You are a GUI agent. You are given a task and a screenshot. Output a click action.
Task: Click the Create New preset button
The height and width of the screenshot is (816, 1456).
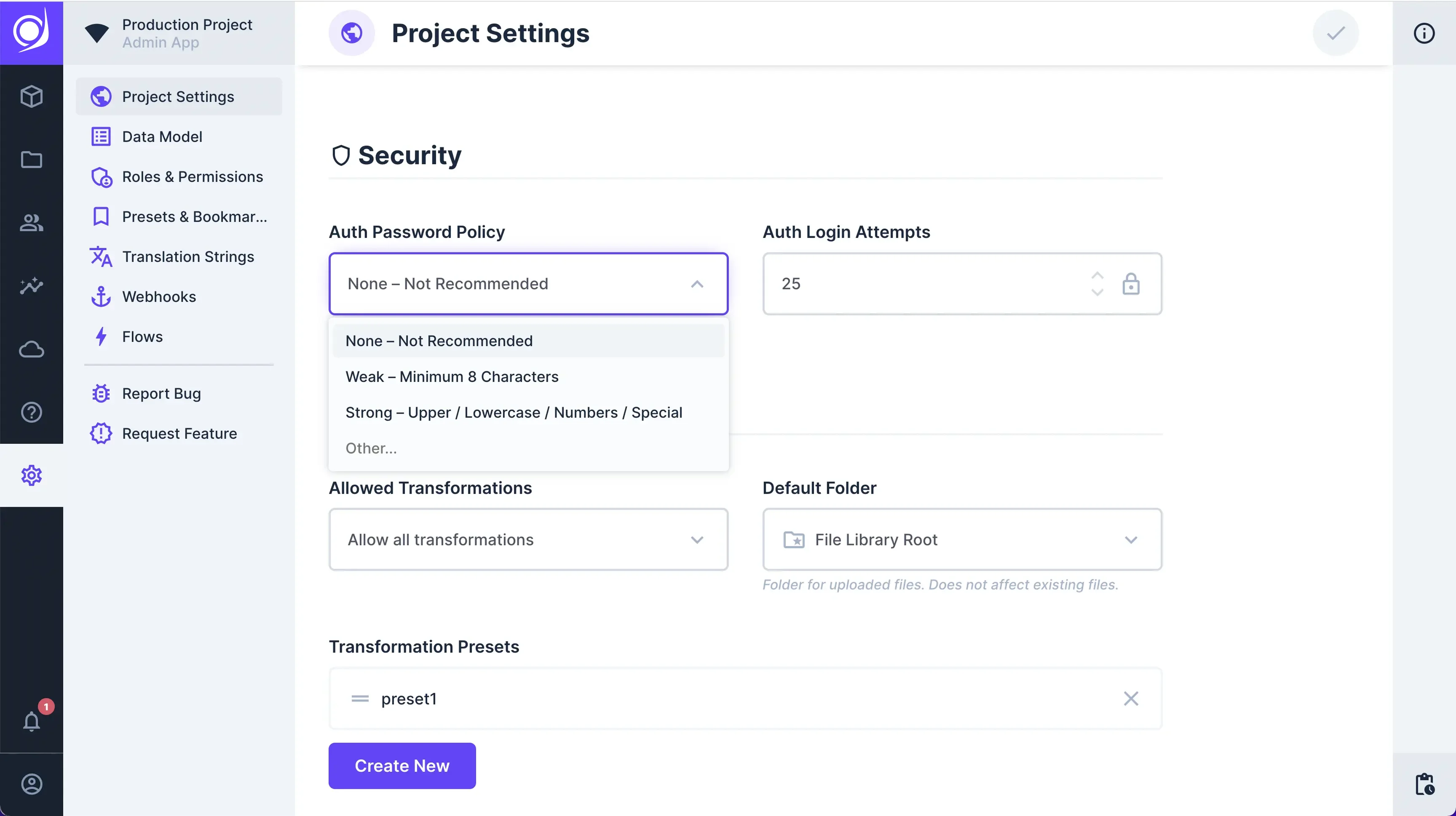pyautogui.click(x=402, y=766)
